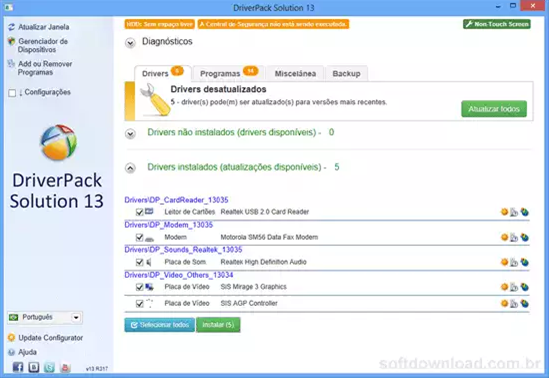549x378 pixels.
Task: Click the 'Motorola SM56 Data Fax Modem' text
Action: pos(269,237)
